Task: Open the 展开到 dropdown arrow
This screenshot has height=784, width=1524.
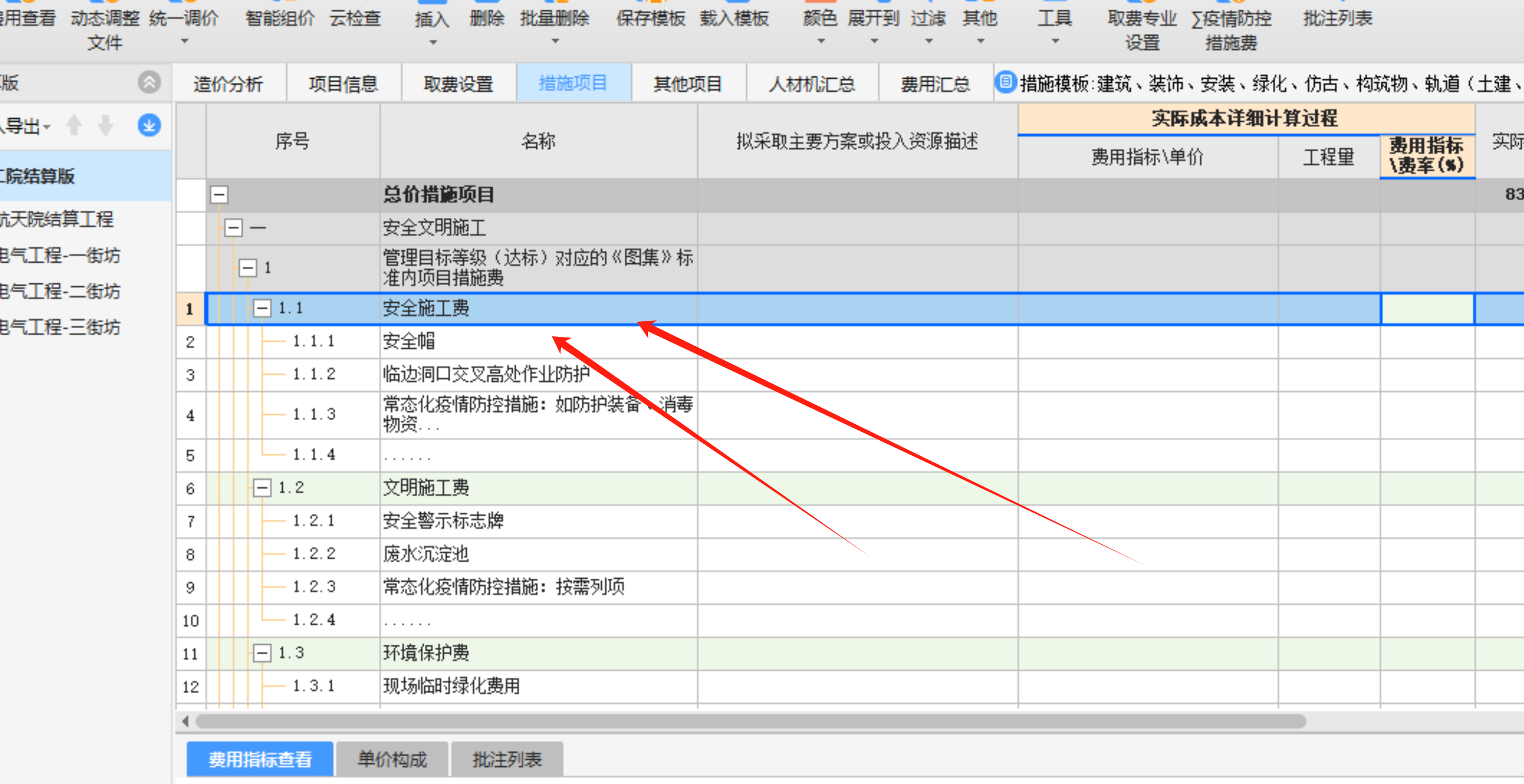Action: 874,41
